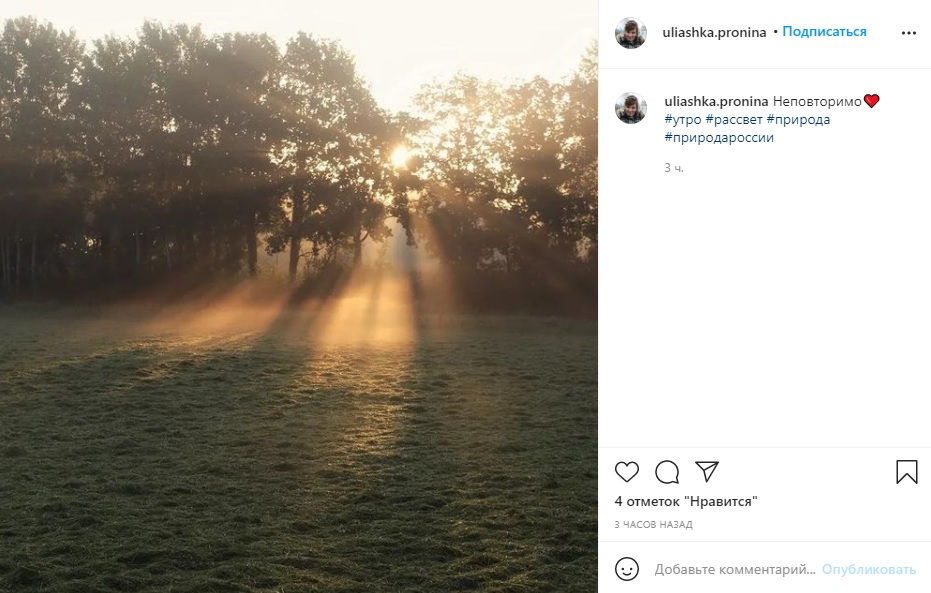This screenshot has width=931, height=593.
Task: Save the post with the bookmark icon
Action: pyautogui.click(x=906, y=472)
